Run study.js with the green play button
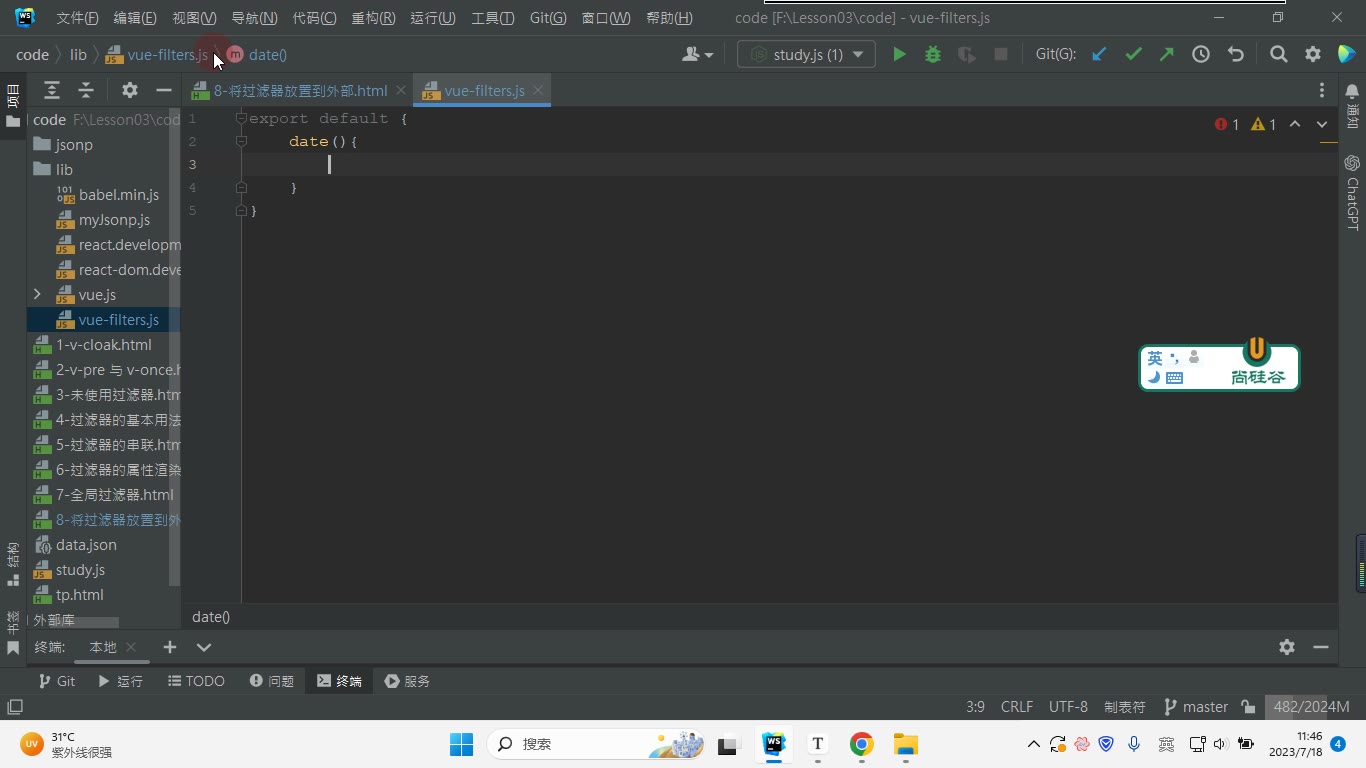The width and height of the screenshot is (1366, 768). 899,55
